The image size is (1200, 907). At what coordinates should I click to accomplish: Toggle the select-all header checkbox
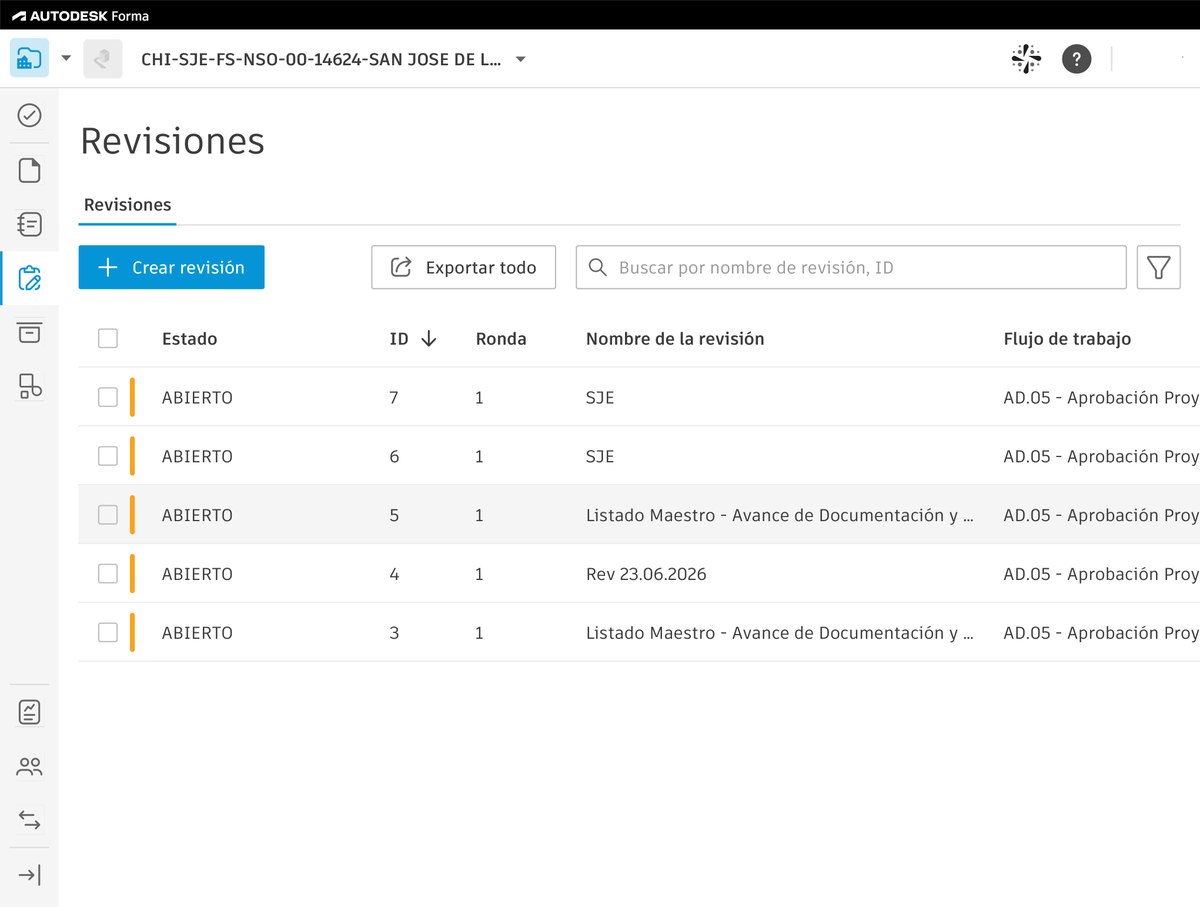click(x=108, y=339)
